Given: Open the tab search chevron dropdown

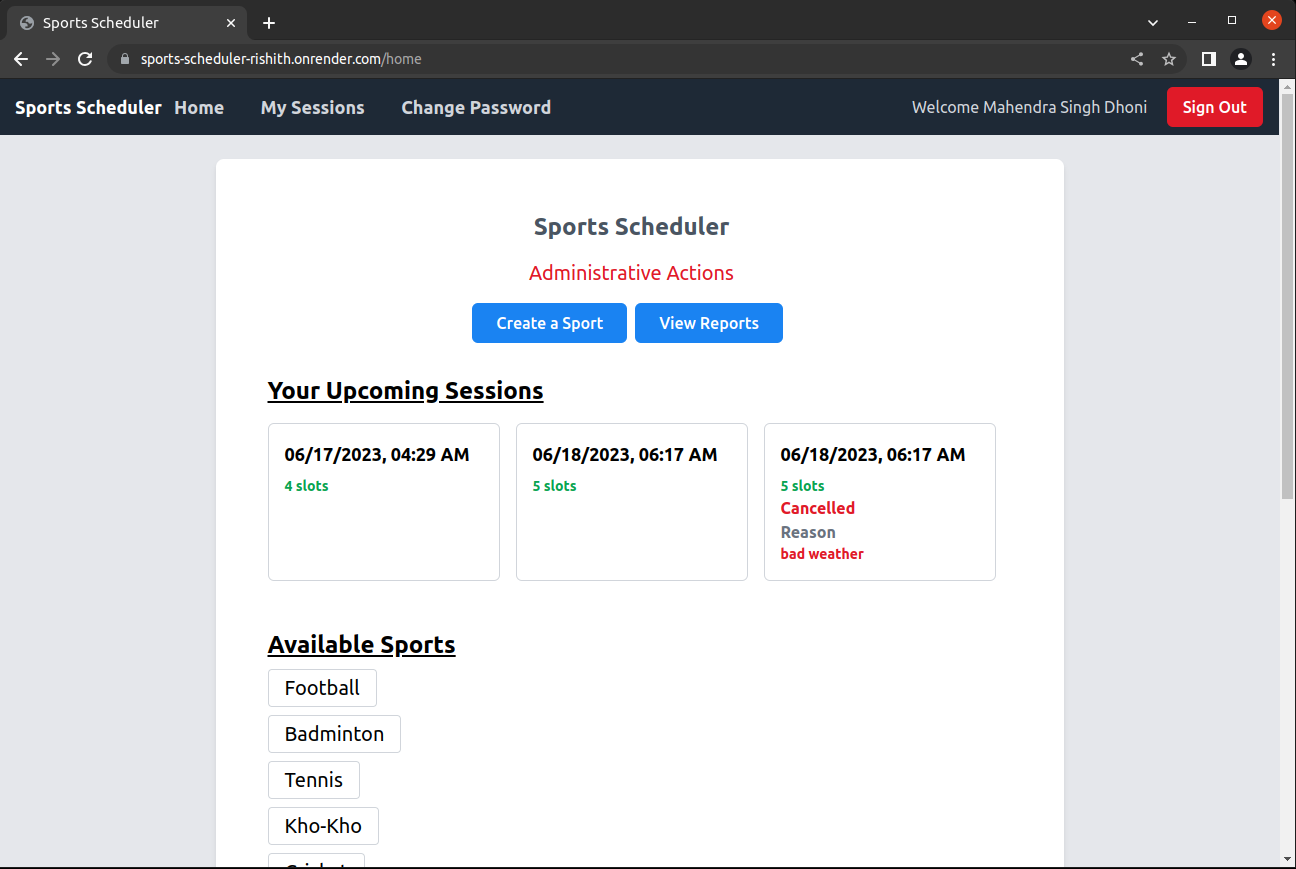Looking at the screenshot, I should [1153, 21].
